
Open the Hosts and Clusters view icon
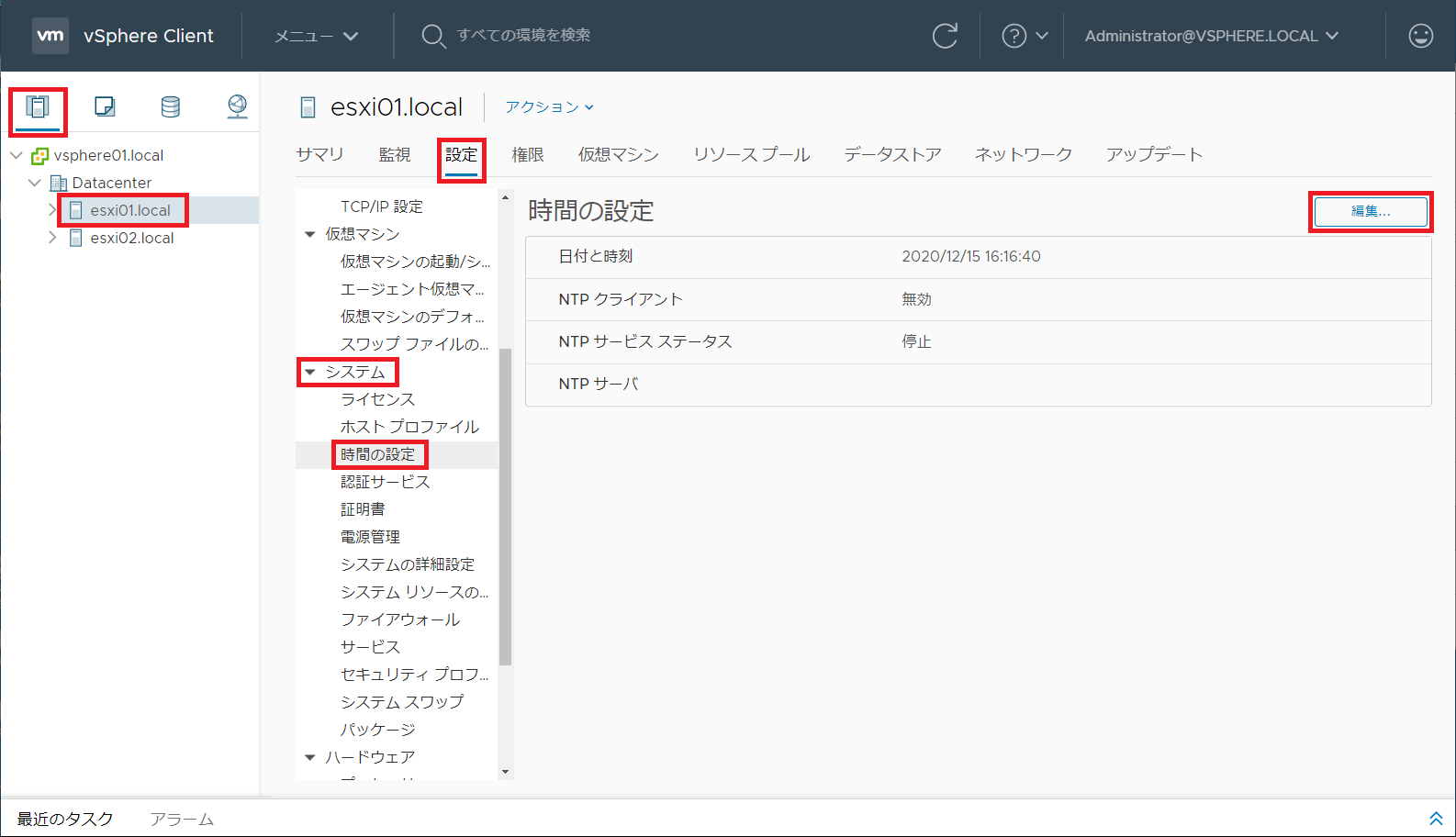38,107
